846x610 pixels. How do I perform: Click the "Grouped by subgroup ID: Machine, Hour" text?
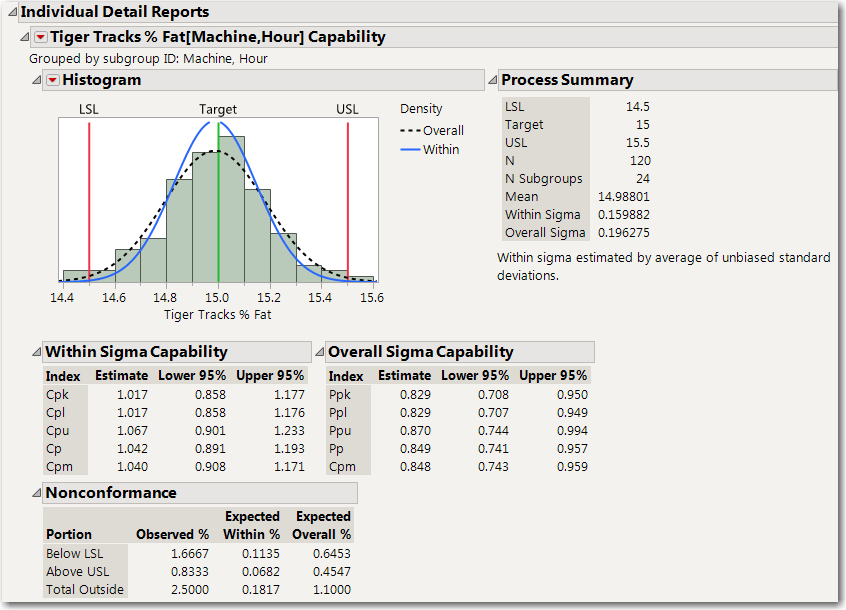tap(148, 59)
